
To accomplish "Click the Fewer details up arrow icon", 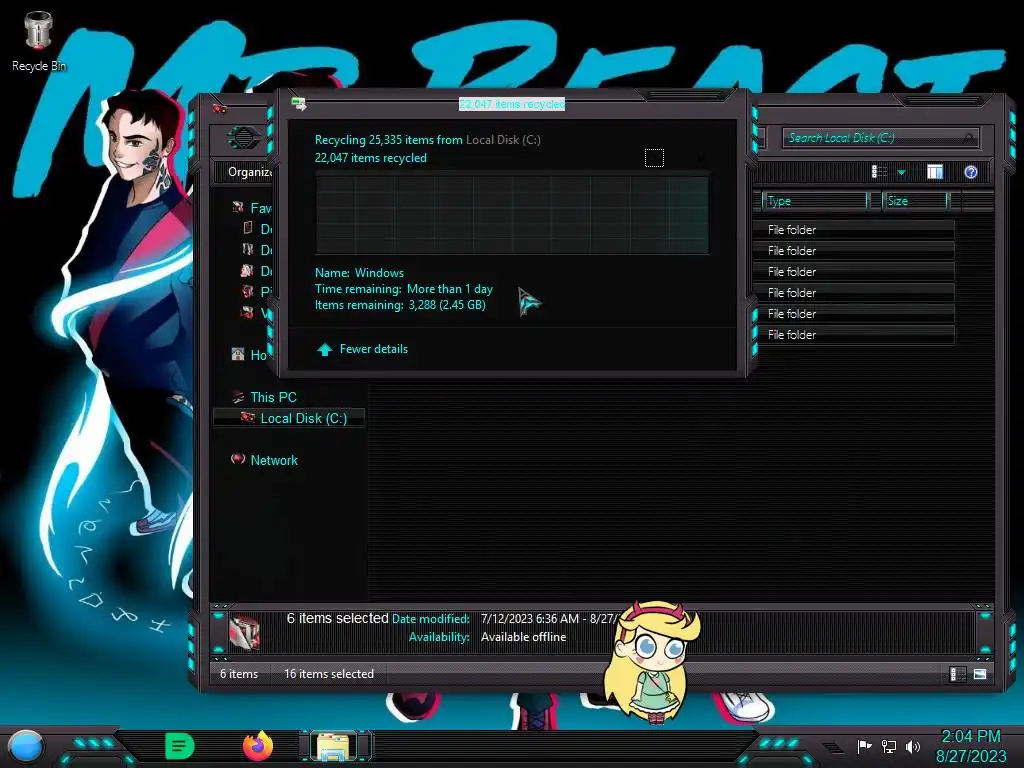I will coord(325,349).
